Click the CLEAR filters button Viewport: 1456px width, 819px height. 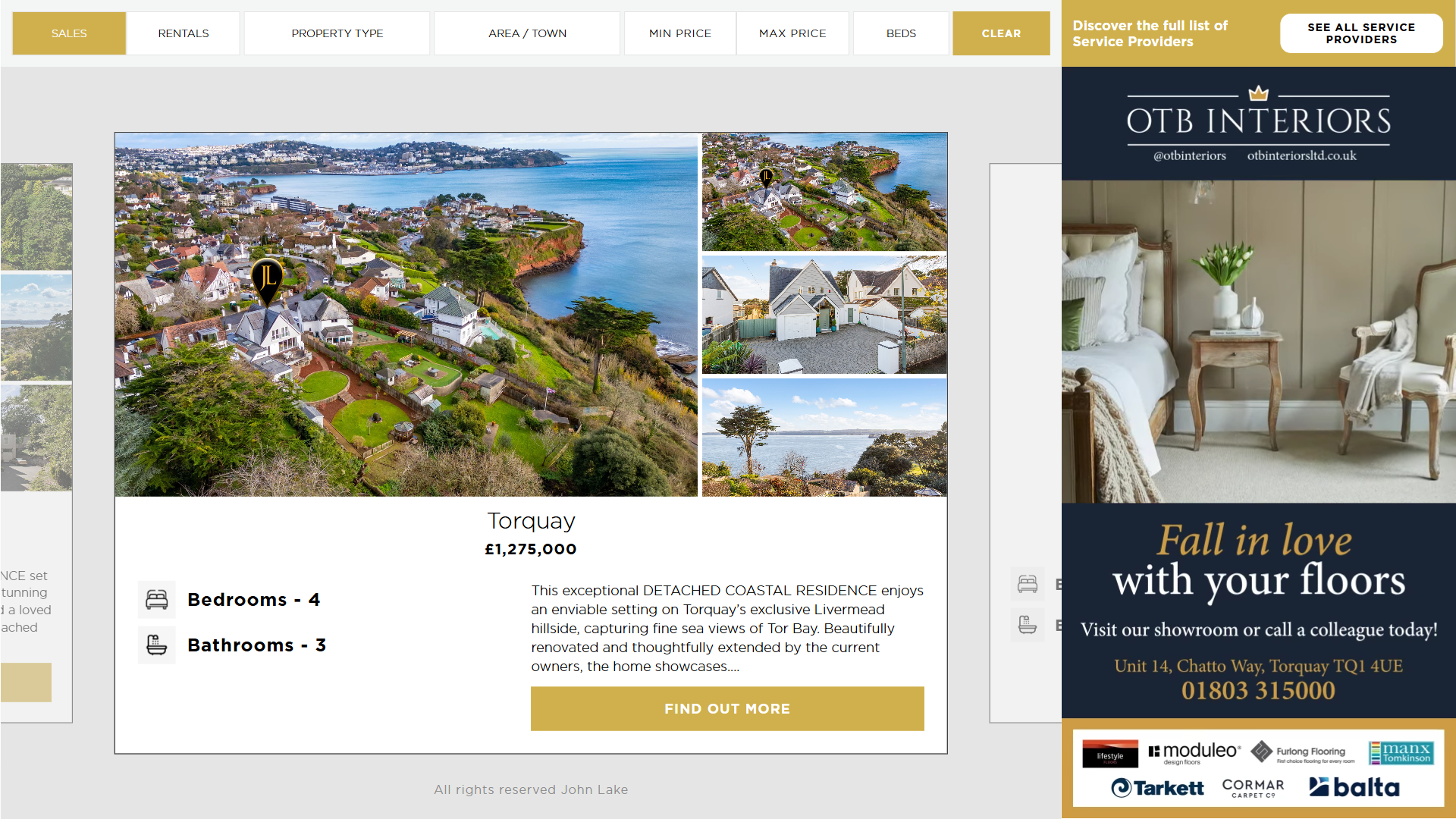point(1002,33)
